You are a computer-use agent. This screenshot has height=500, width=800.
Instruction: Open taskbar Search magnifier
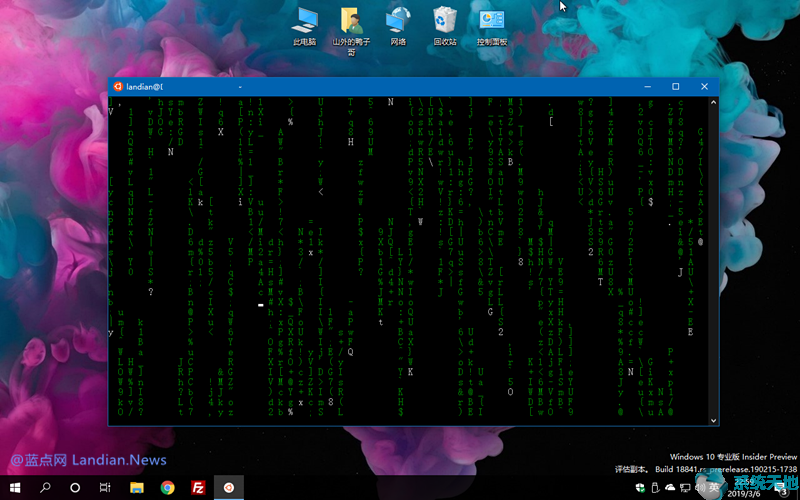[45, 488]
